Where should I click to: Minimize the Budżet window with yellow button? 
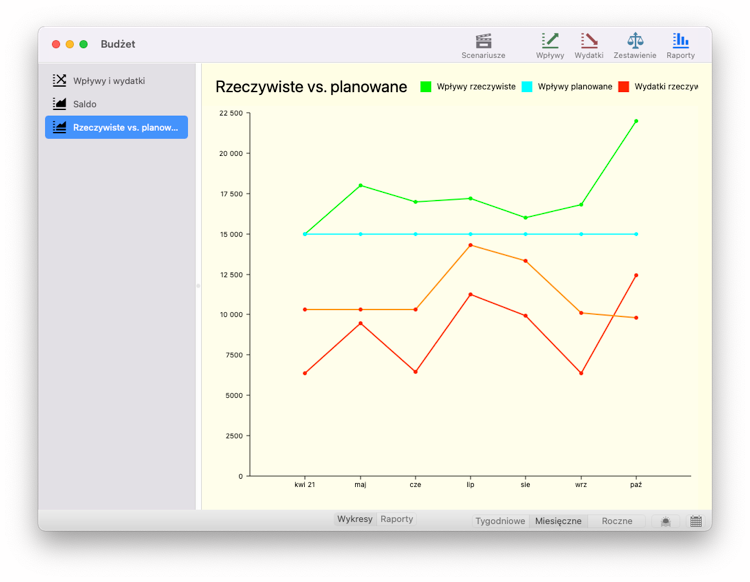[70, 44]
